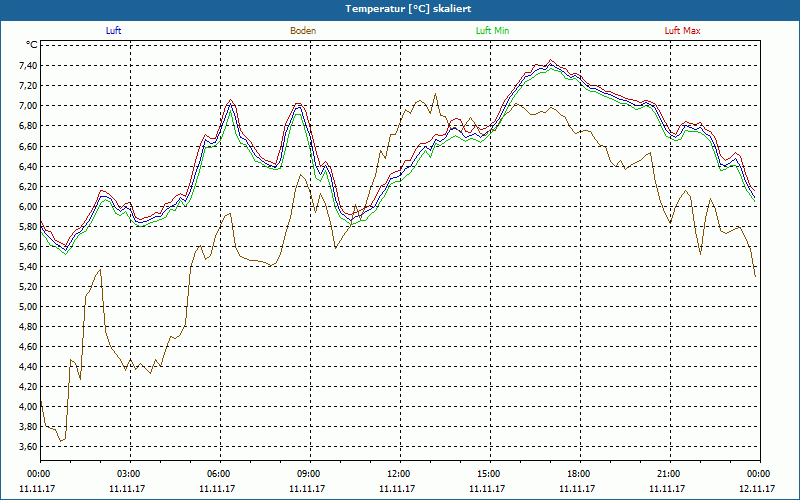Screen dimensions: 800x500
Task: Click the 5,00 value on the y-axis
Action: [x=29, y=307]
